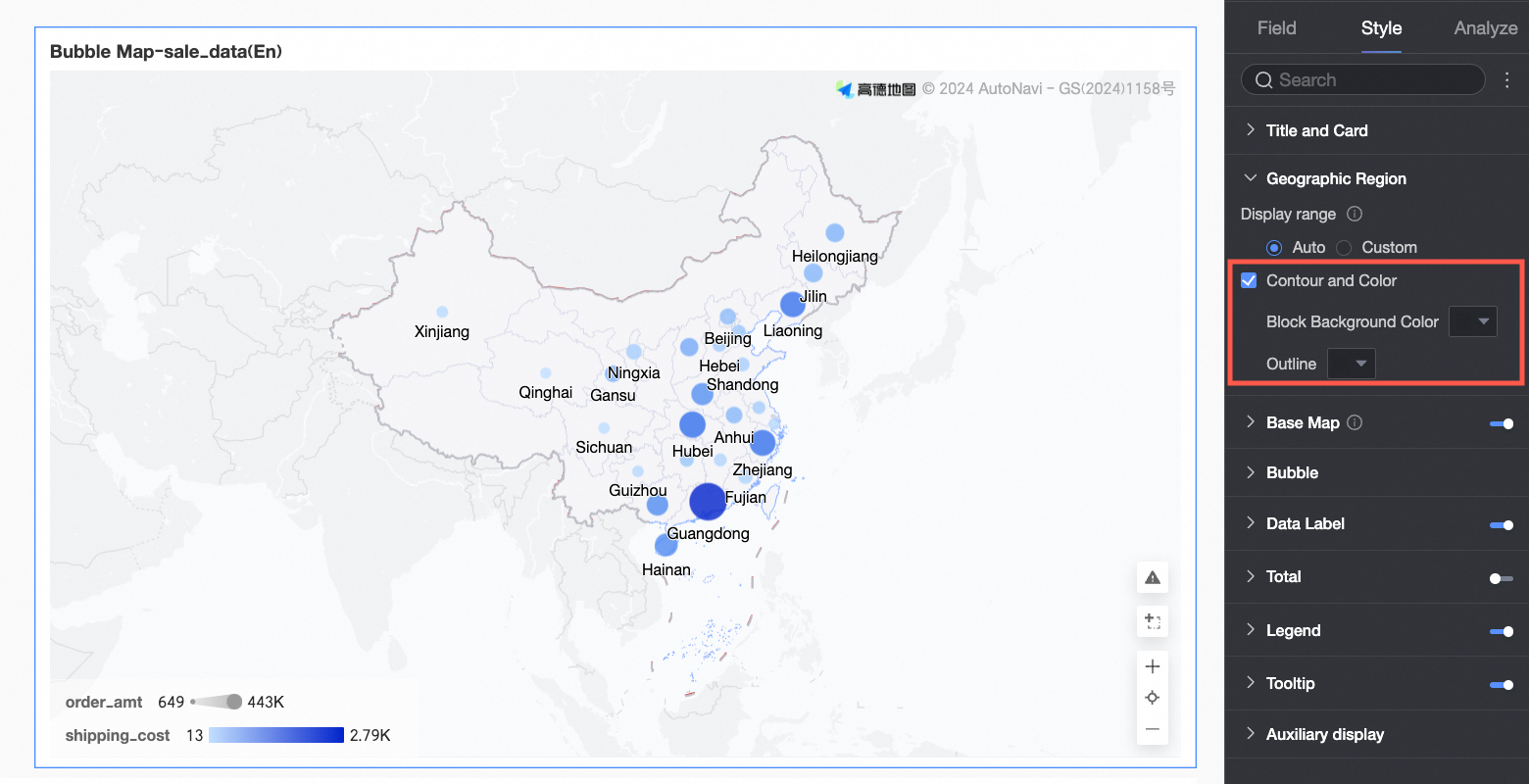The height and width of the screenshot is (784, 1529).
Task: Expand the Tooltip section chevron
Action: [1251, 682]
